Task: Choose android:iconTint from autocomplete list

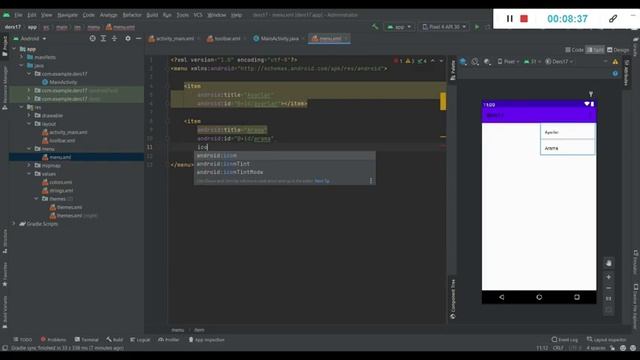Action: click(284, 164)
